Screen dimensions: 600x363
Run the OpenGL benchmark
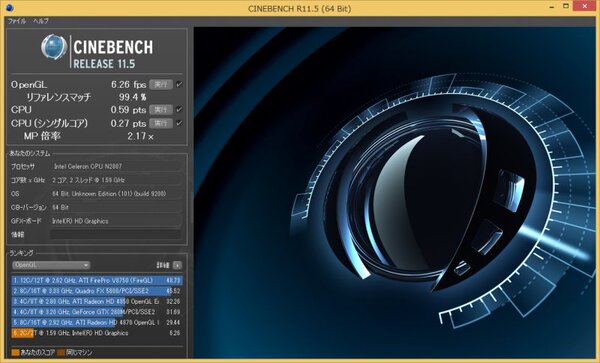click(161, 85)
